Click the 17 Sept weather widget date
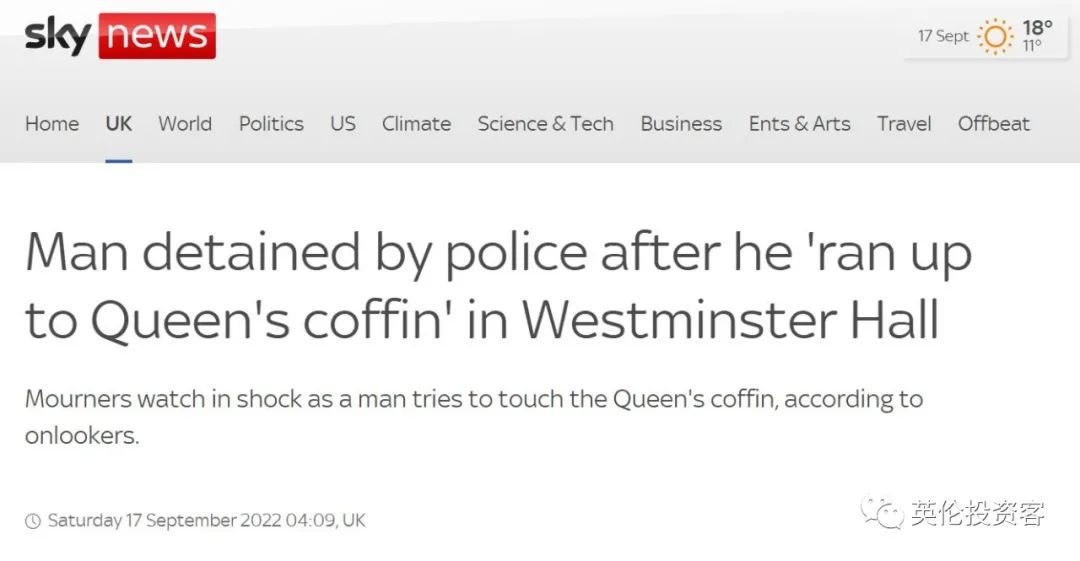The height and width of the screenshot is (561, 1080). click(943, 36)
